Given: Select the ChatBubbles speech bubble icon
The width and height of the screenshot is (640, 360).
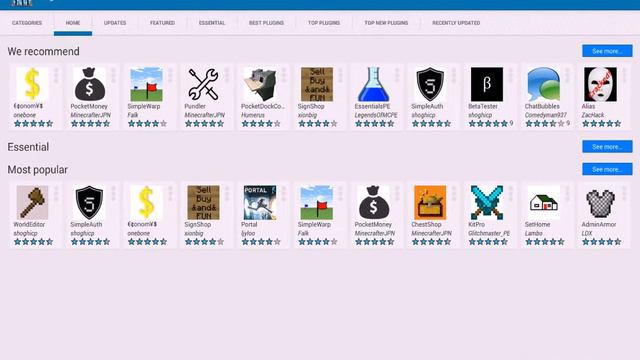Looking at the screenshot, I should click(x=544, y=84).
